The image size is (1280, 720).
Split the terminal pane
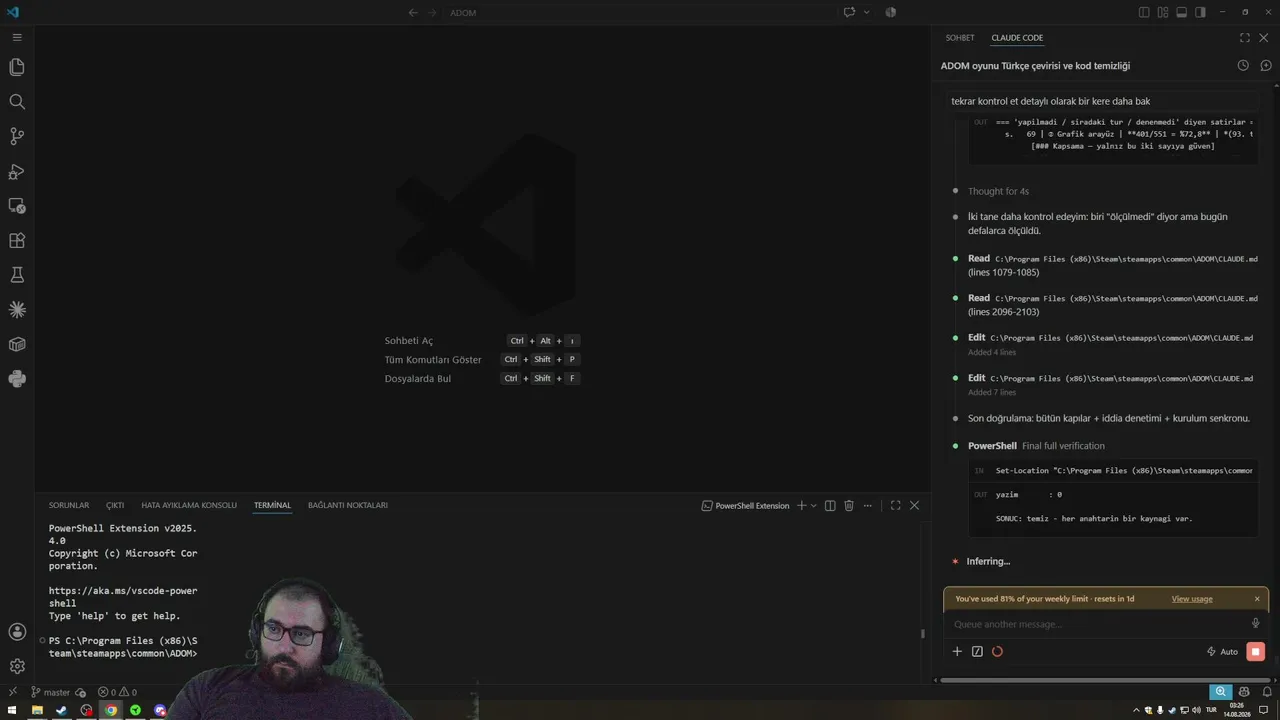(x=830, y=505)
